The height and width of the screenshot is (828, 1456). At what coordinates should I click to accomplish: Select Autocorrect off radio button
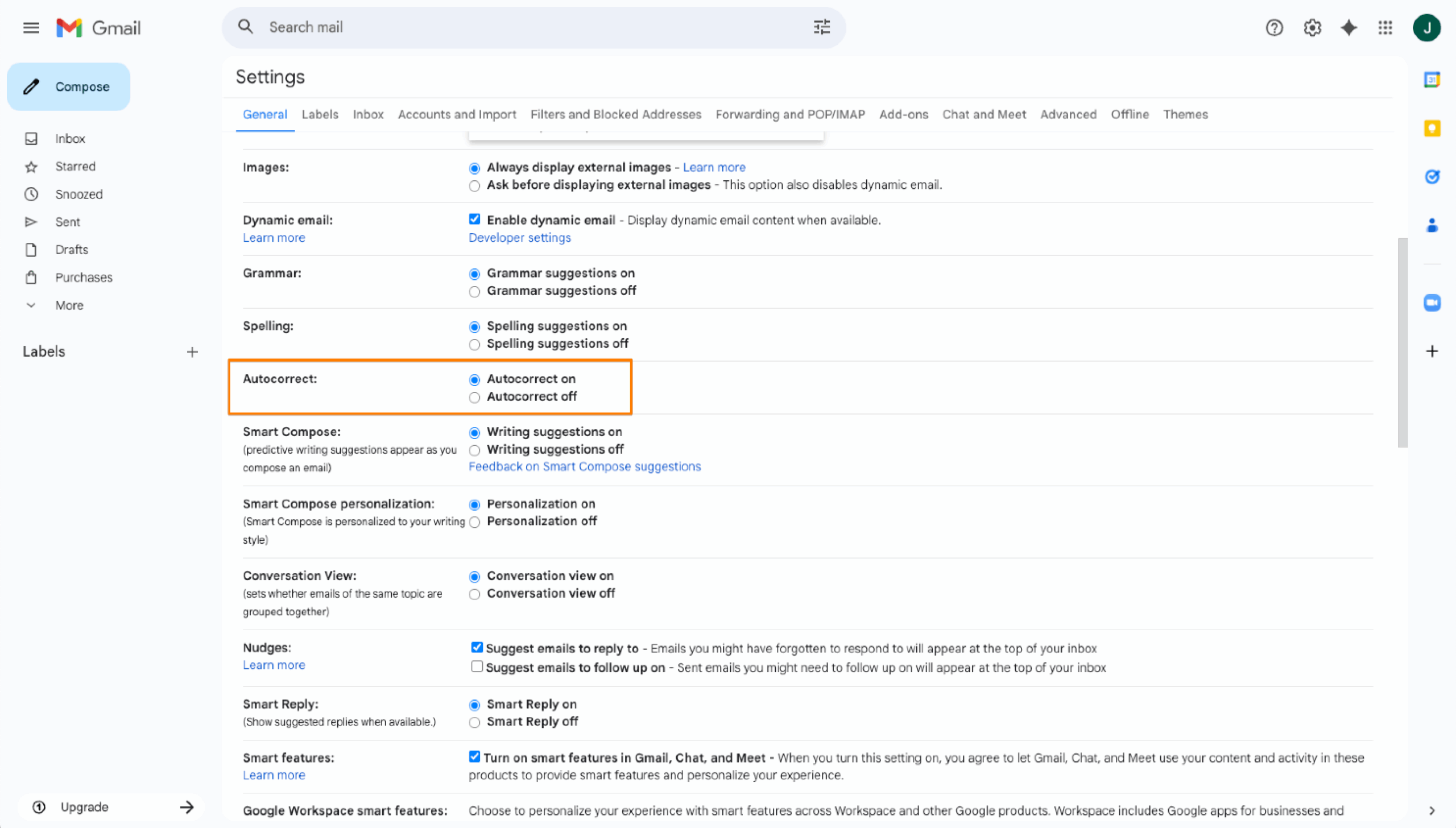[474, 398]
